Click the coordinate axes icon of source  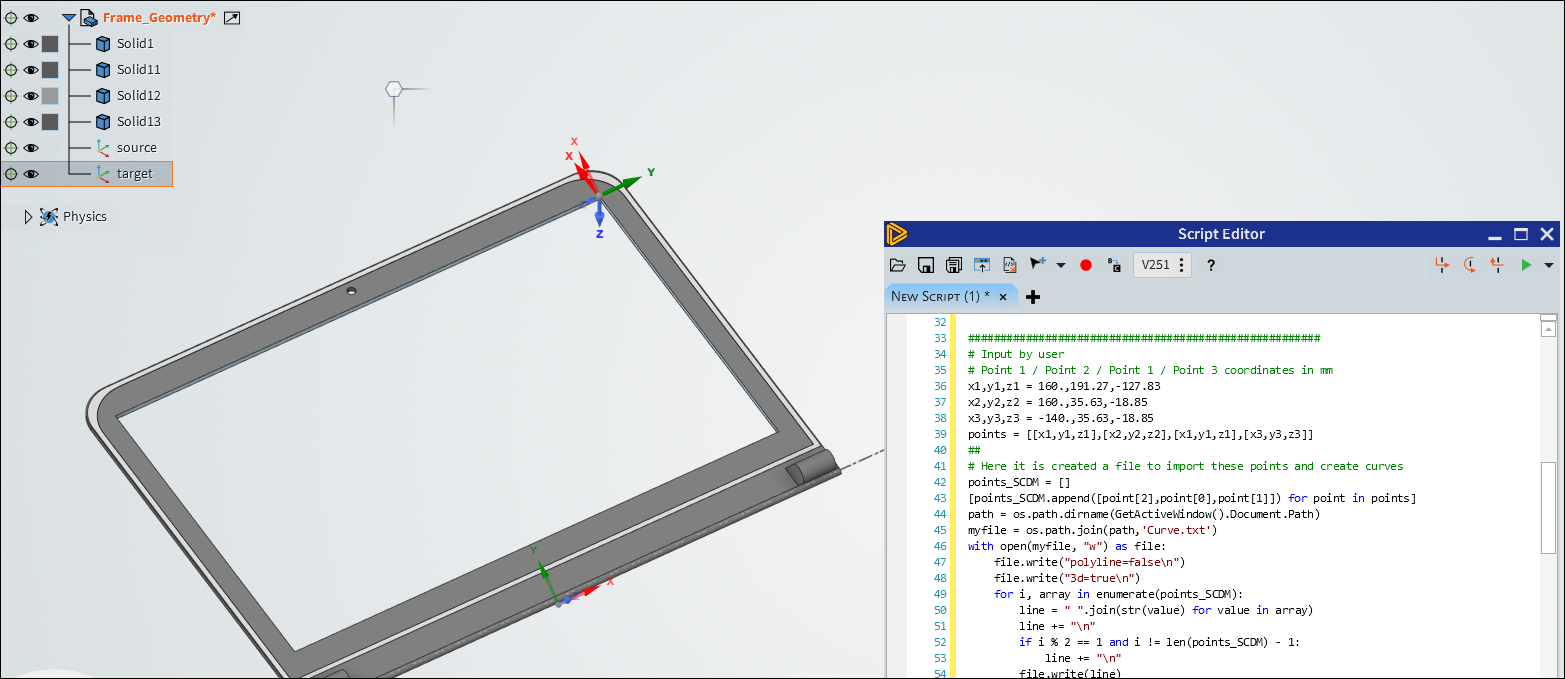pyautogui.click(x=102, y=148)
